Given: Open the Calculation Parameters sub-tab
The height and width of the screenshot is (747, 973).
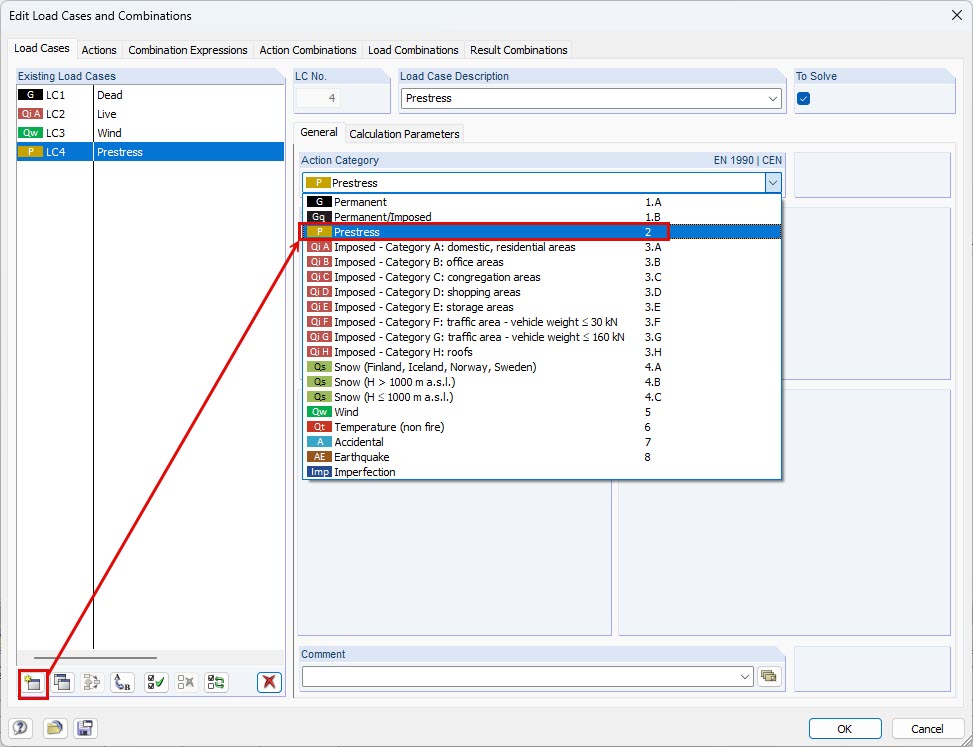Looking at the screenshot, I should pyautogui.click(x=404, y=134).
